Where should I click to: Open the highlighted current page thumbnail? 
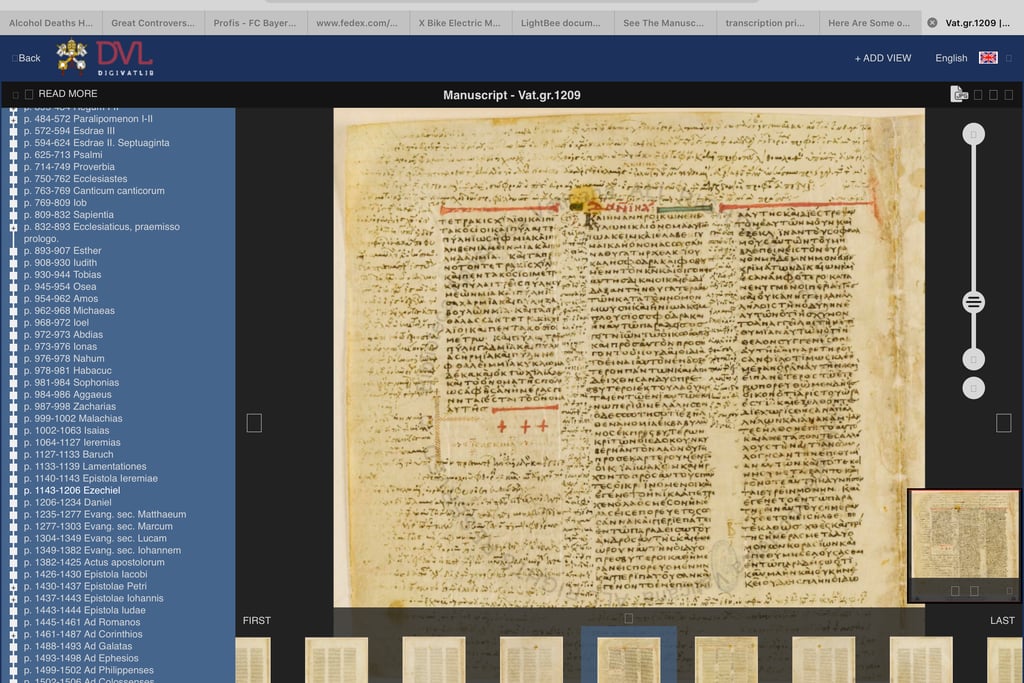(628, 659)
